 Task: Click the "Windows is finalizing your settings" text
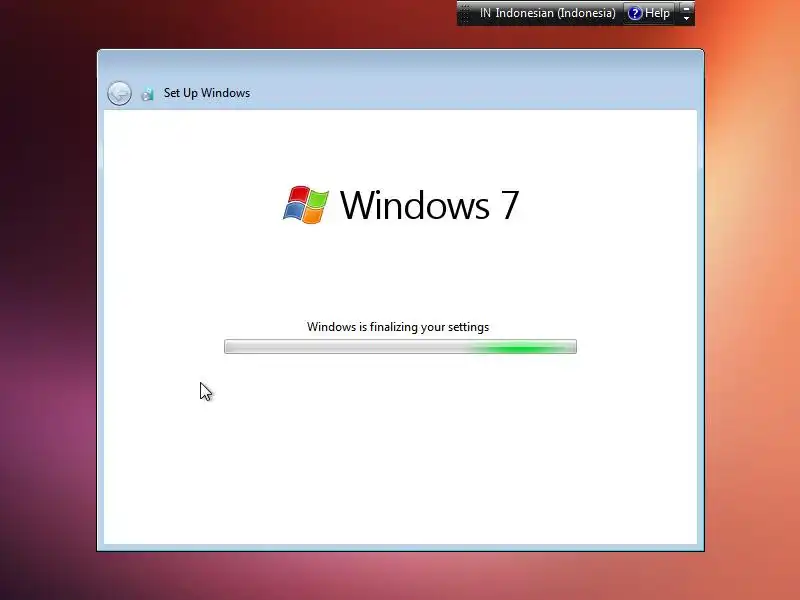tap(398, 327)
